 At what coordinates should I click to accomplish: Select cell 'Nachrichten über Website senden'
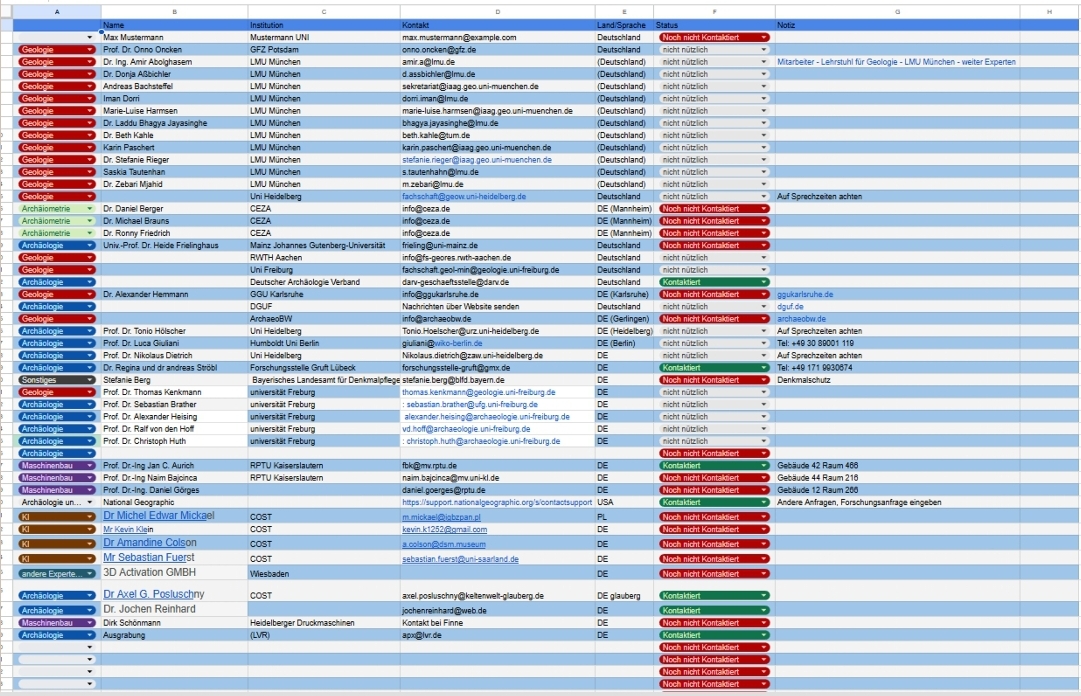[x=498, y=307]
